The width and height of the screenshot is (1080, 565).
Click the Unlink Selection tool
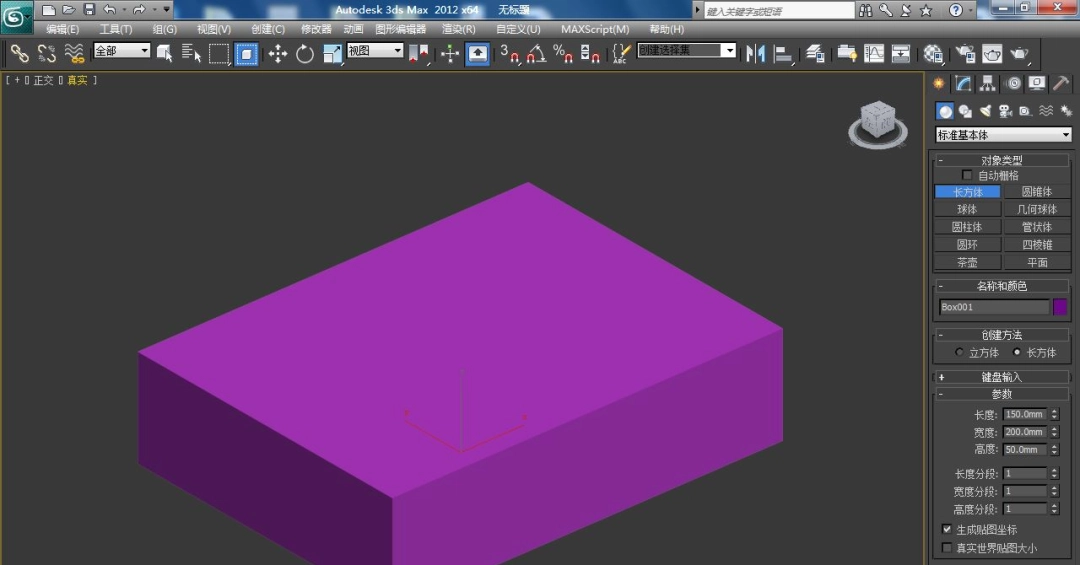[x=47, y=53]
